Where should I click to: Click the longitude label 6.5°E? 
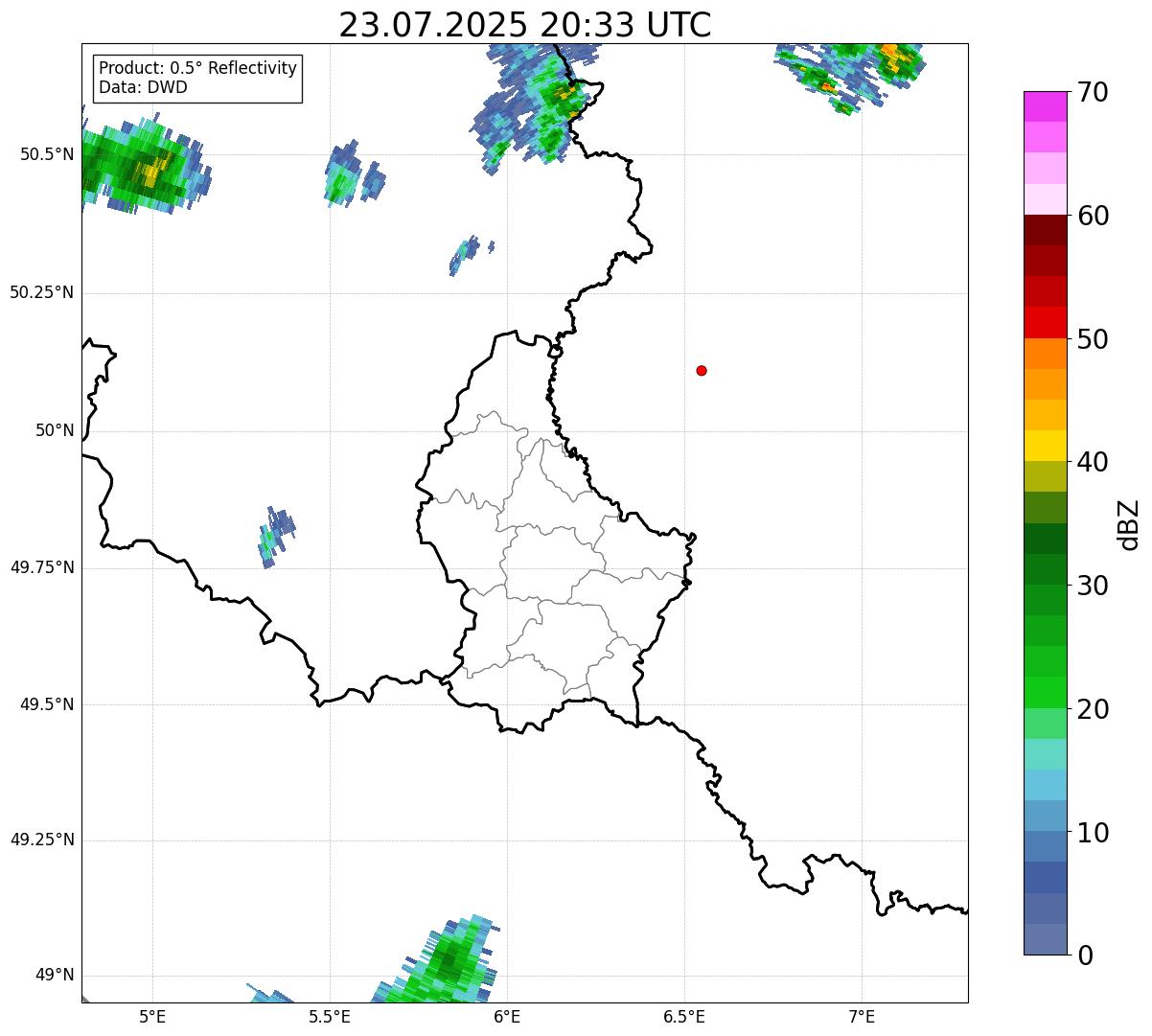[684, 1016]
